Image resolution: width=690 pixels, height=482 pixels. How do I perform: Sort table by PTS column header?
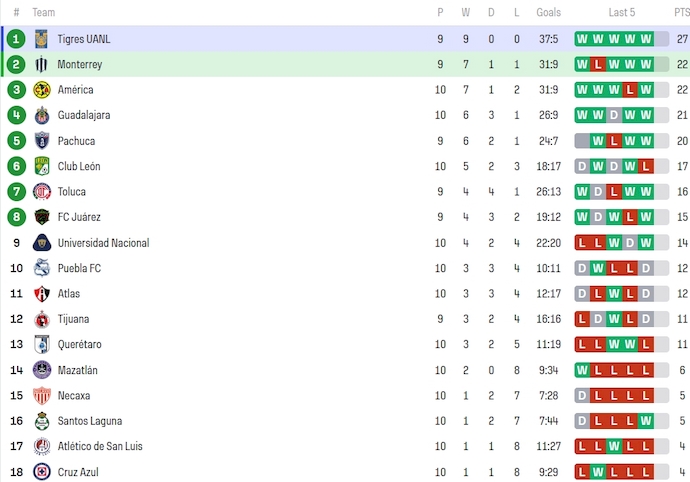click(681, 12)
